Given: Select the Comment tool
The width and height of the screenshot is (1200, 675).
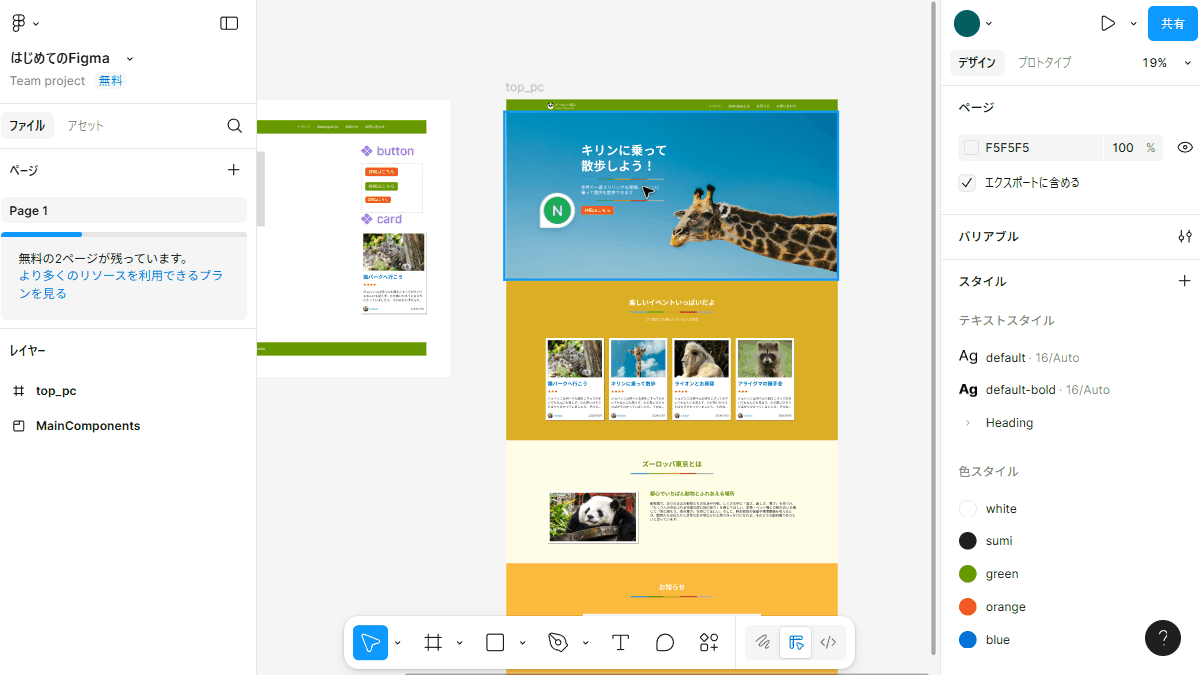Looking at the screenshot, I should [665, 643].
